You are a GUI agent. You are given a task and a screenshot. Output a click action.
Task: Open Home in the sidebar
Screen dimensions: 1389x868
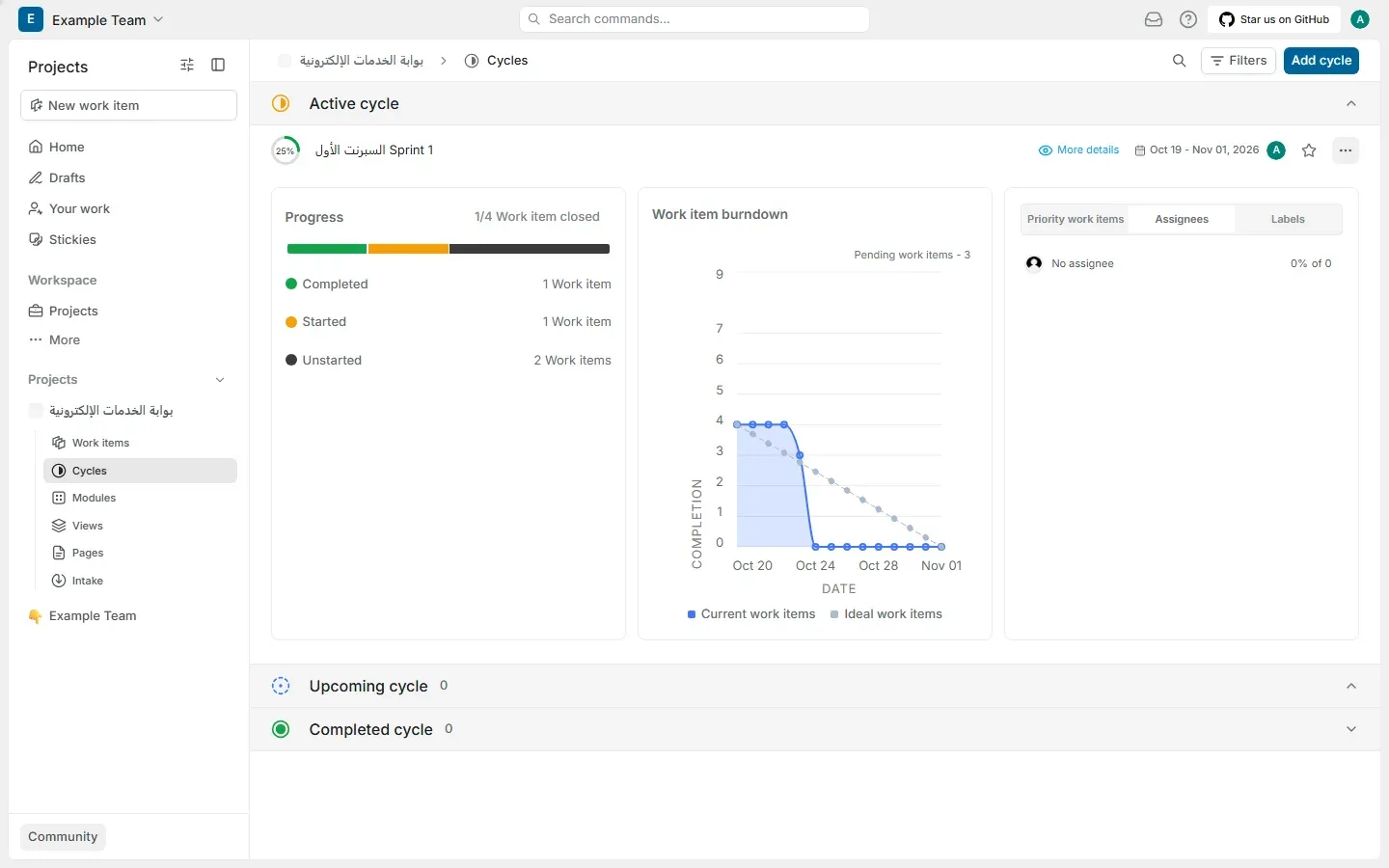tap(128, 147)
